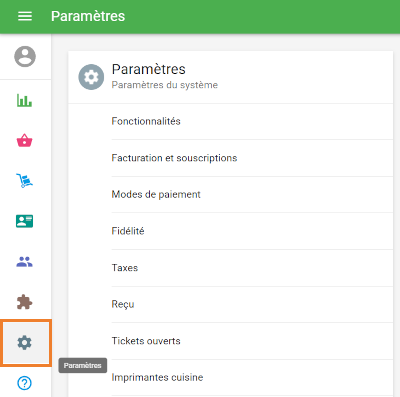Click the Paramètres du système subtitle

click(165, 85)
